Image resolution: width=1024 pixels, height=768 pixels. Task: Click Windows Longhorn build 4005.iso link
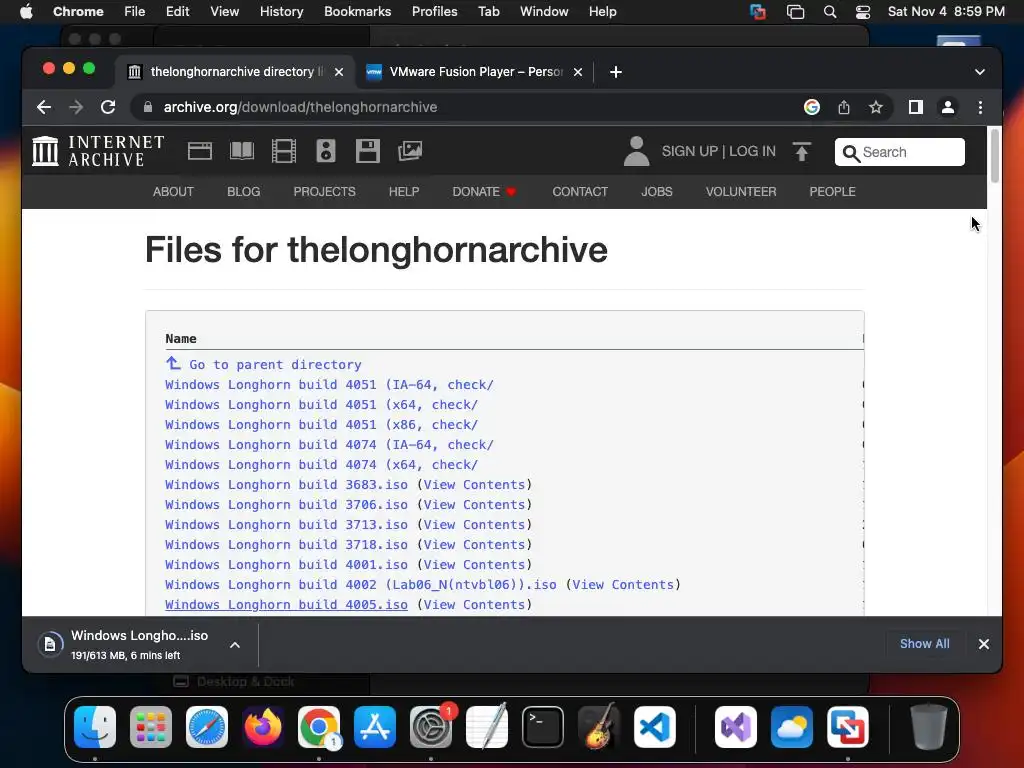point(286,605)
